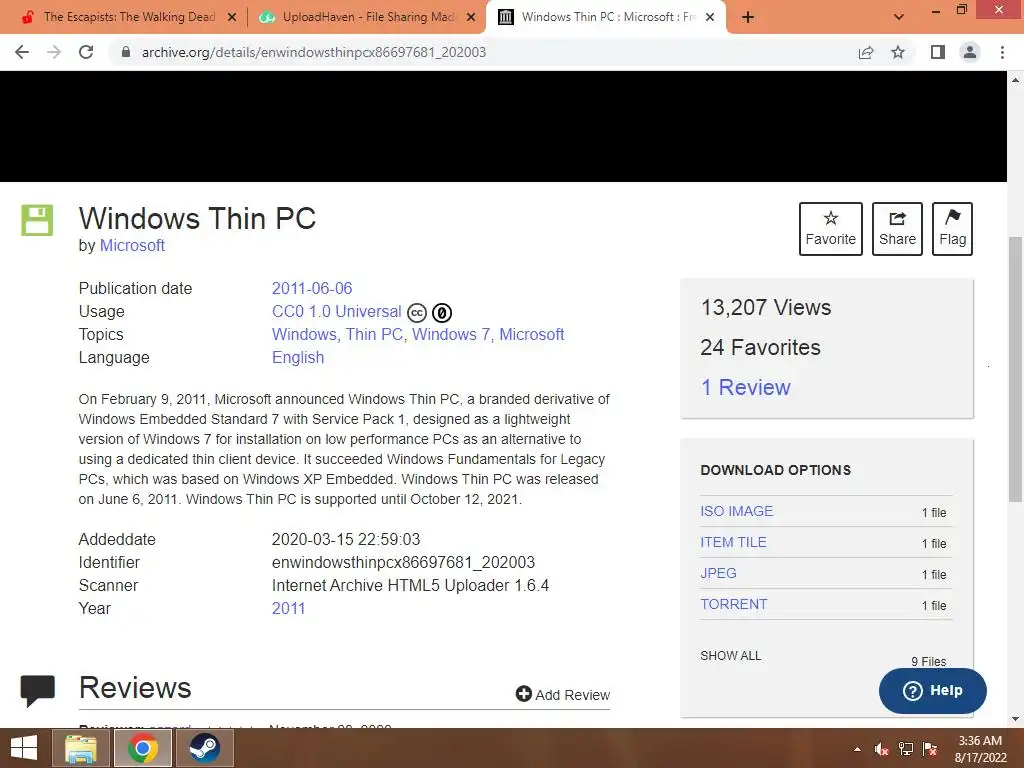Open the Windows topic link
The image size is (1024, 768).
point(304,334)
